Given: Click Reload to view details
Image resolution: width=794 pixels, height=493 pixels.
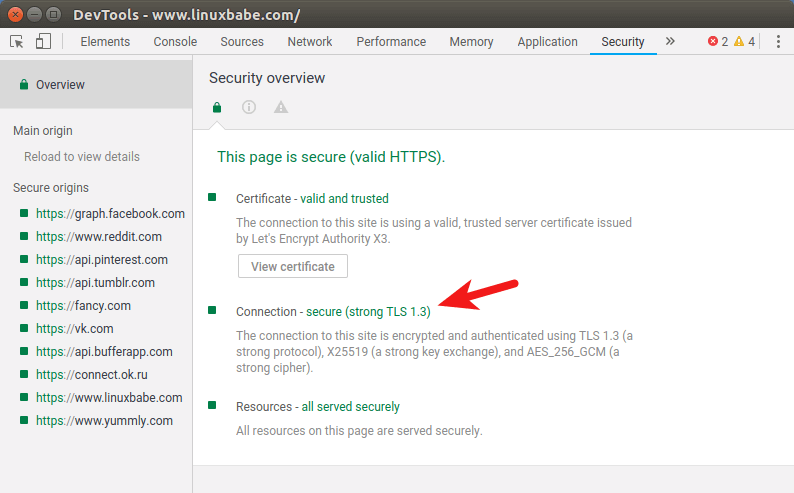Looking at the screenshot, I should [82, 157].
